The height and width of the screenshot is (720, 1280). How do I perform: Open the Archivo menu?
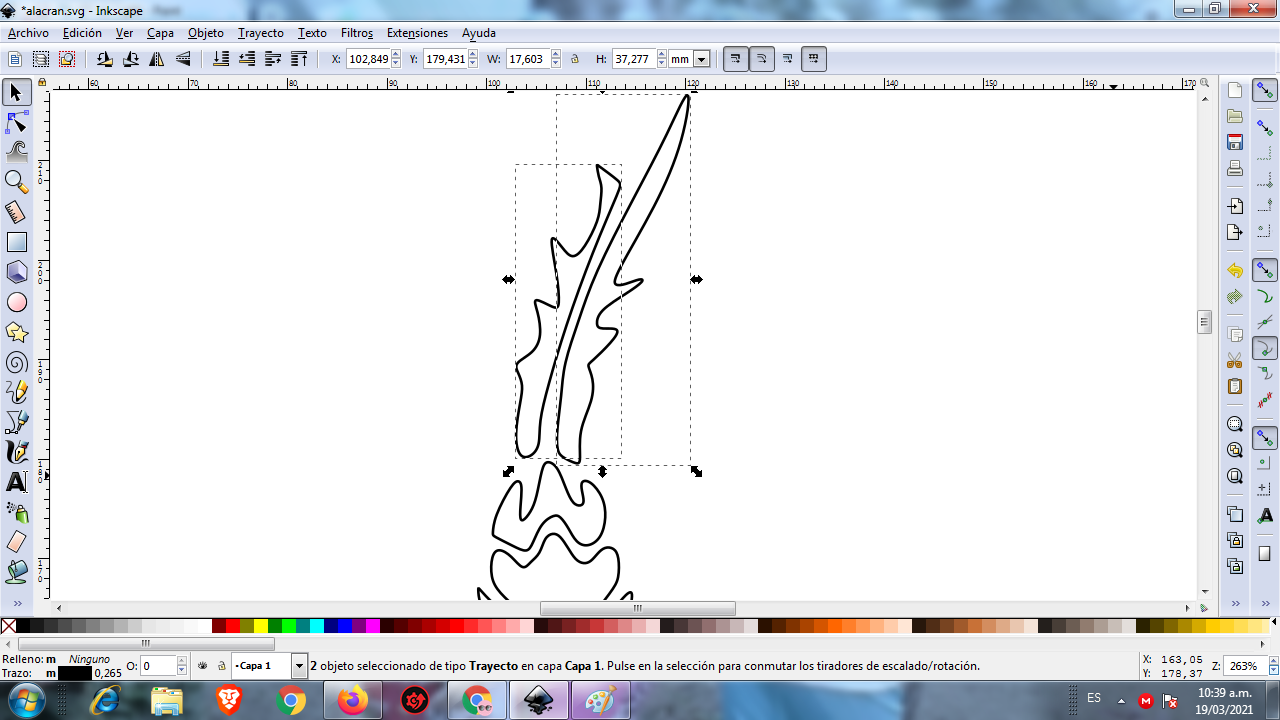pos(28,33)
